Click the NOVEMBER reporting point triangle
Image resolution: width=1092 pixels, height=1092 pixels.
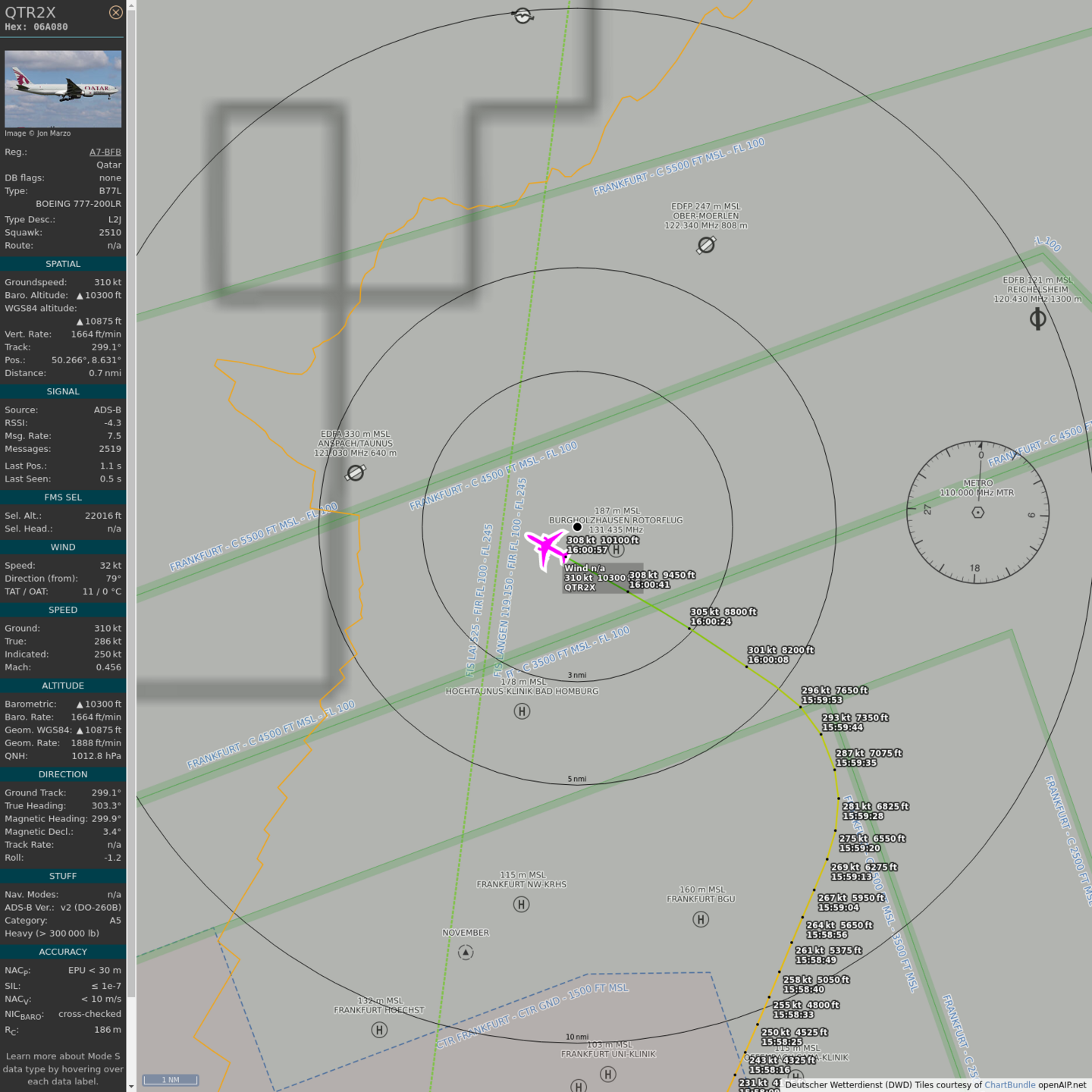tap(466, 952)
